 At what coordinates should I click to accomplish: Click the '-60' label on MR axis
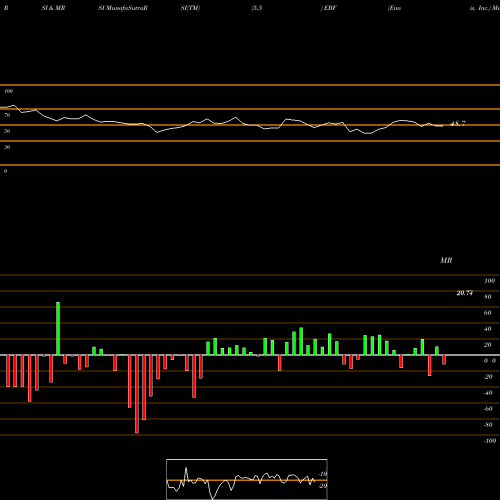point(488,409)
